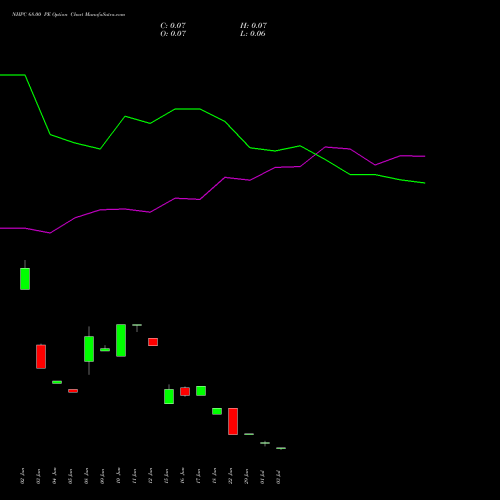The height and width of the screenshot is (500, 500).
Task: Select the '03 Jun' date axis label
Action: point(38,476)
